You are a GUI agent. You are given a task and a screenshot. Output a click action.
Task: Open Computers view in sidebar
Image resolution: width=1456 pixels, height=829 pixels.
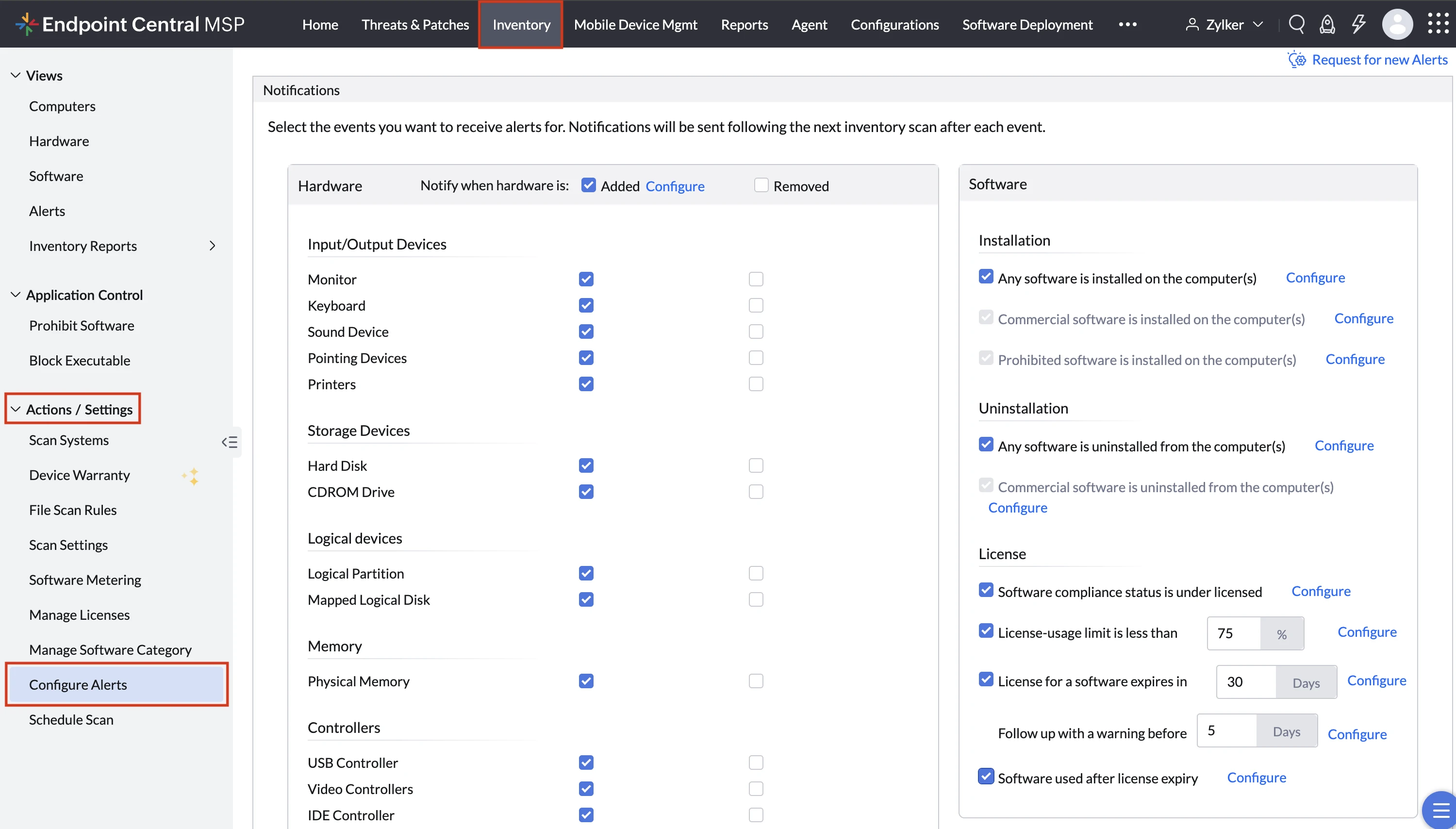pyautogui.click(x=62, y=106)
